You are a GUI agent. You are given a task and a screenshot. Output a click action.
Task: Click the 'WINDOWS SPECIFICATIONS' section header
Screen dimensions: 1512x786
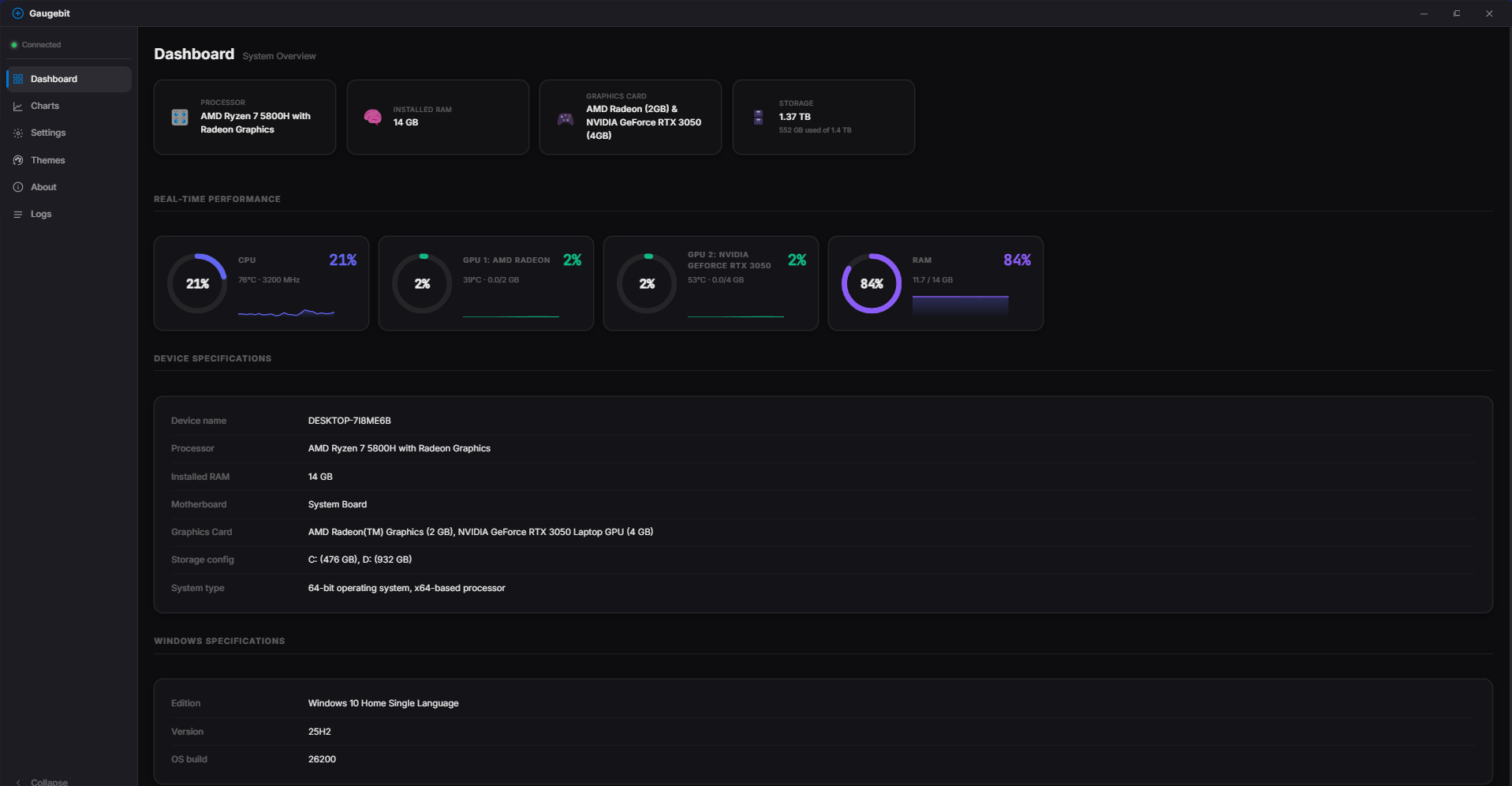(x=219, y=641)
